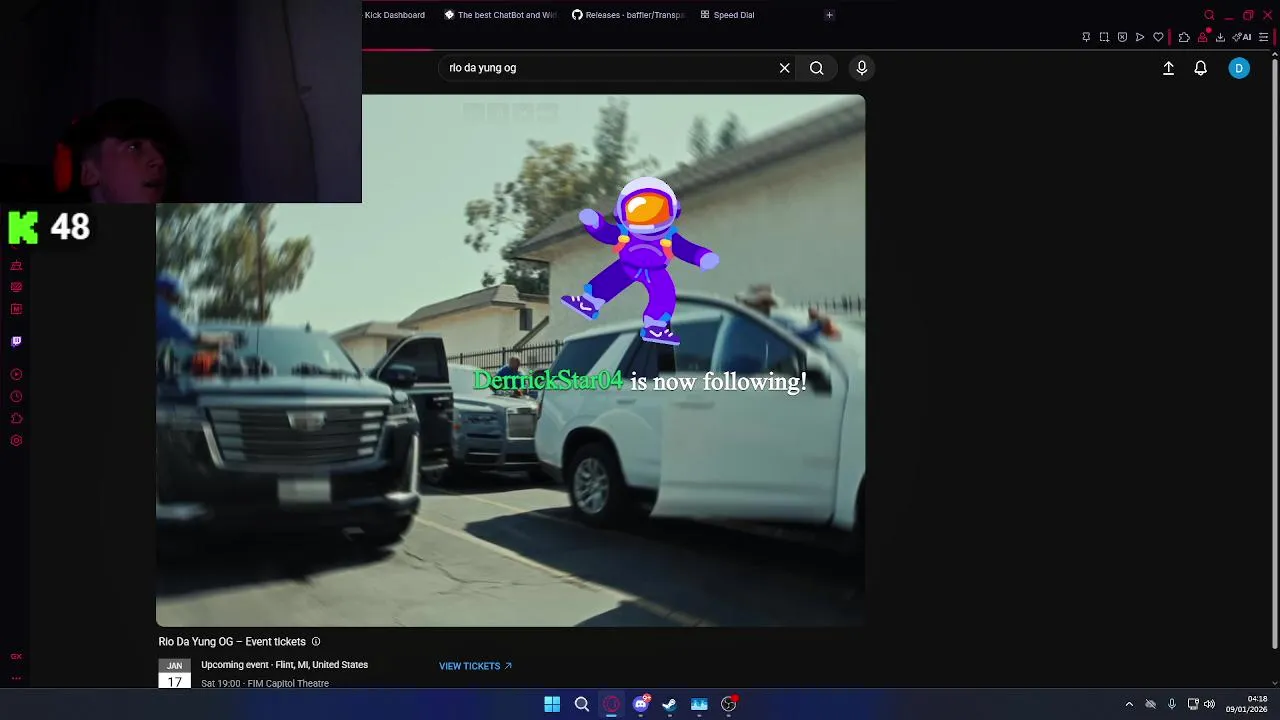This screenshot has height=720, width=1280.
Task: Click the music video player
Action: coord(510,360)
